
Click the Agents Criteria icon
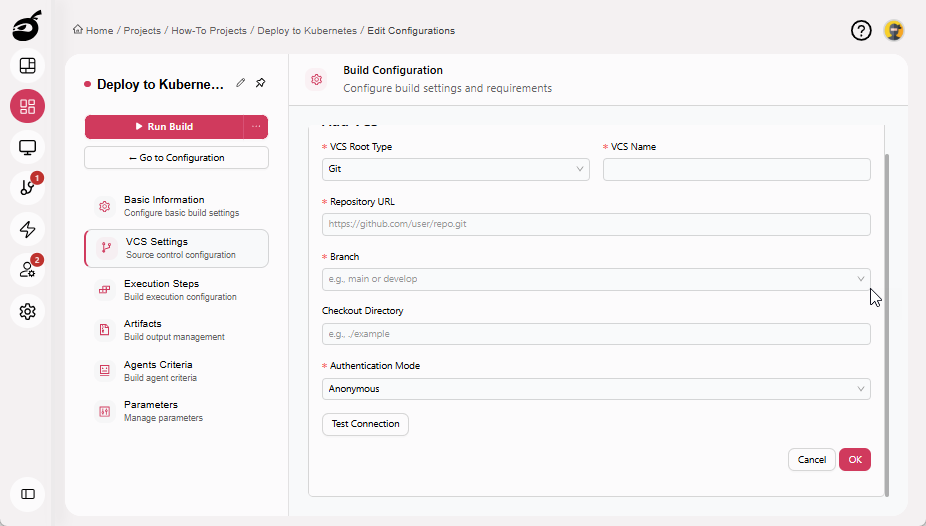coord(105,371)
